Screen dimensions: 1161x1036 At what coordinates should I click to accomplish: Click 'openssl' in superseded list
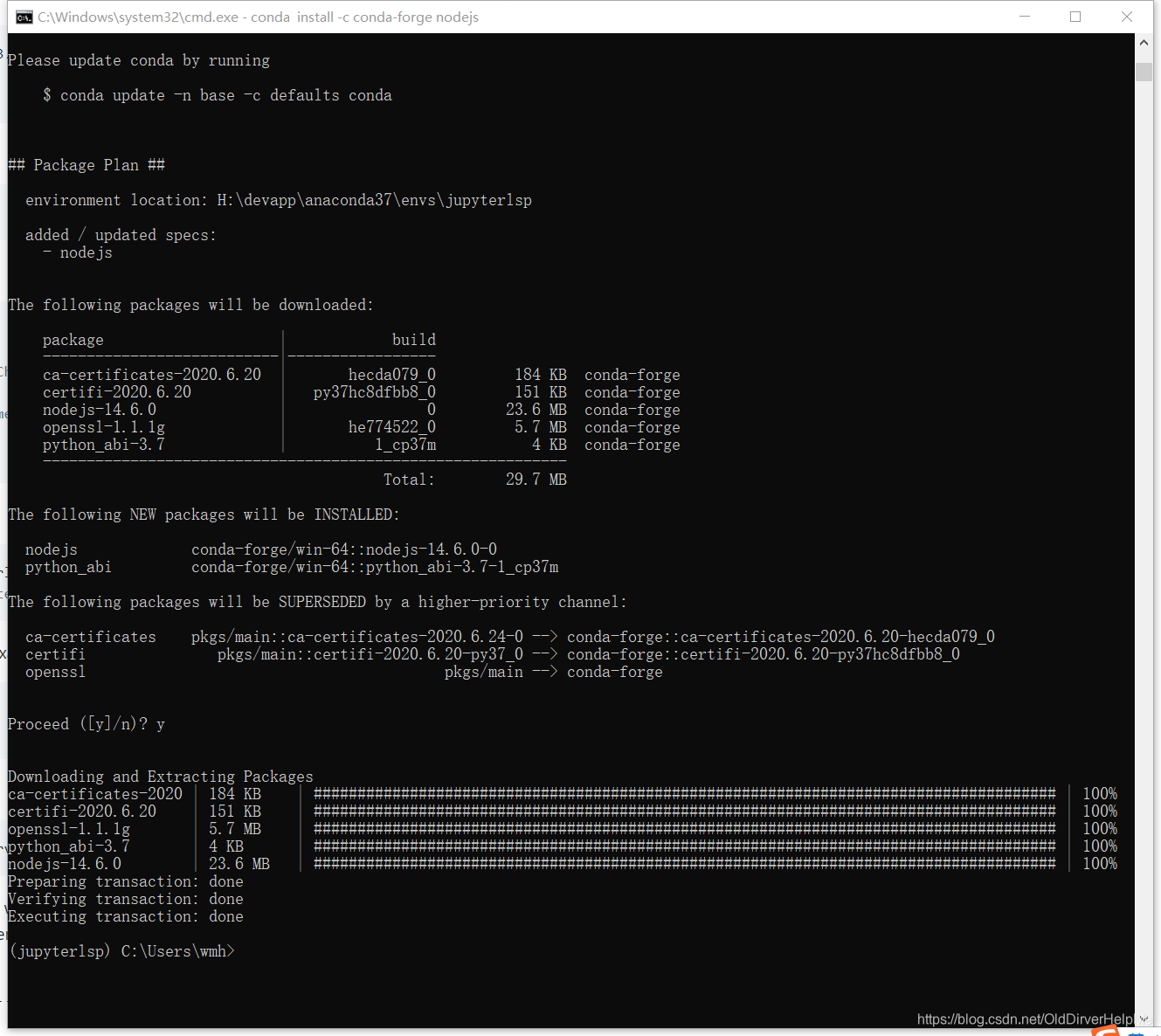(56, 672)
